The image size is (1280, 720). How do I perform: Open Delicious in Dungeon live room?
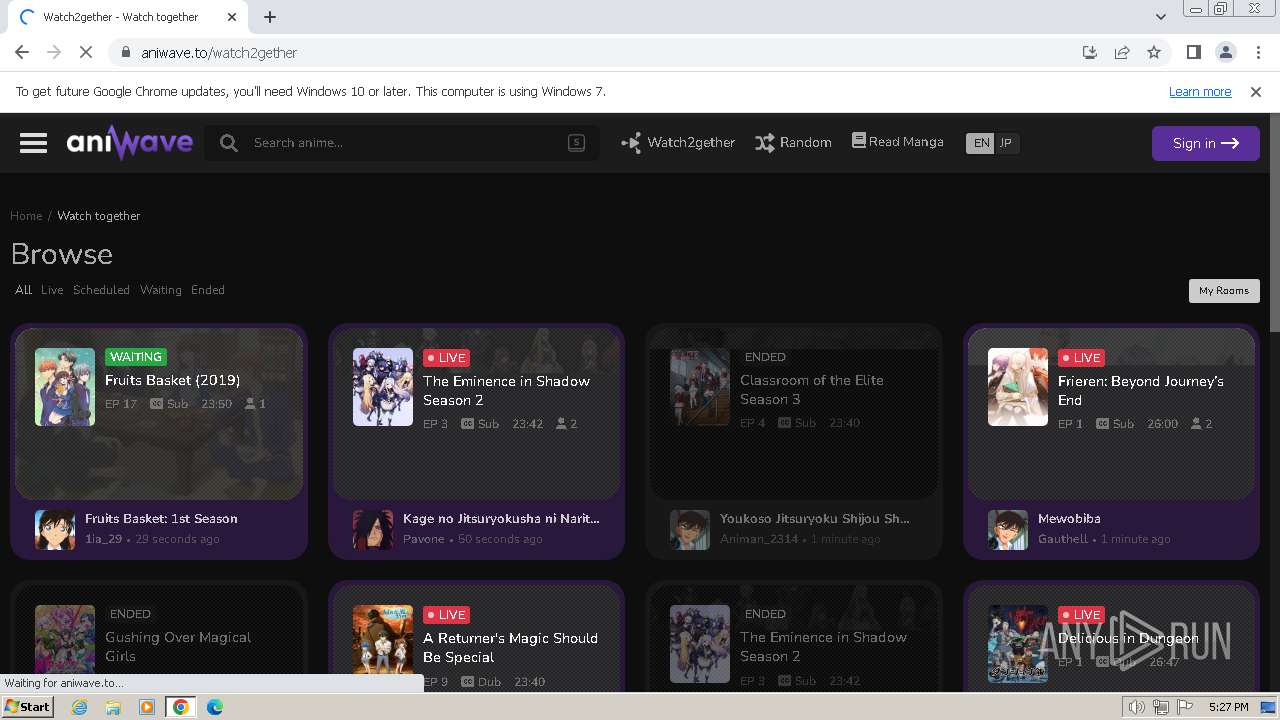click(x=1128, y=638)
